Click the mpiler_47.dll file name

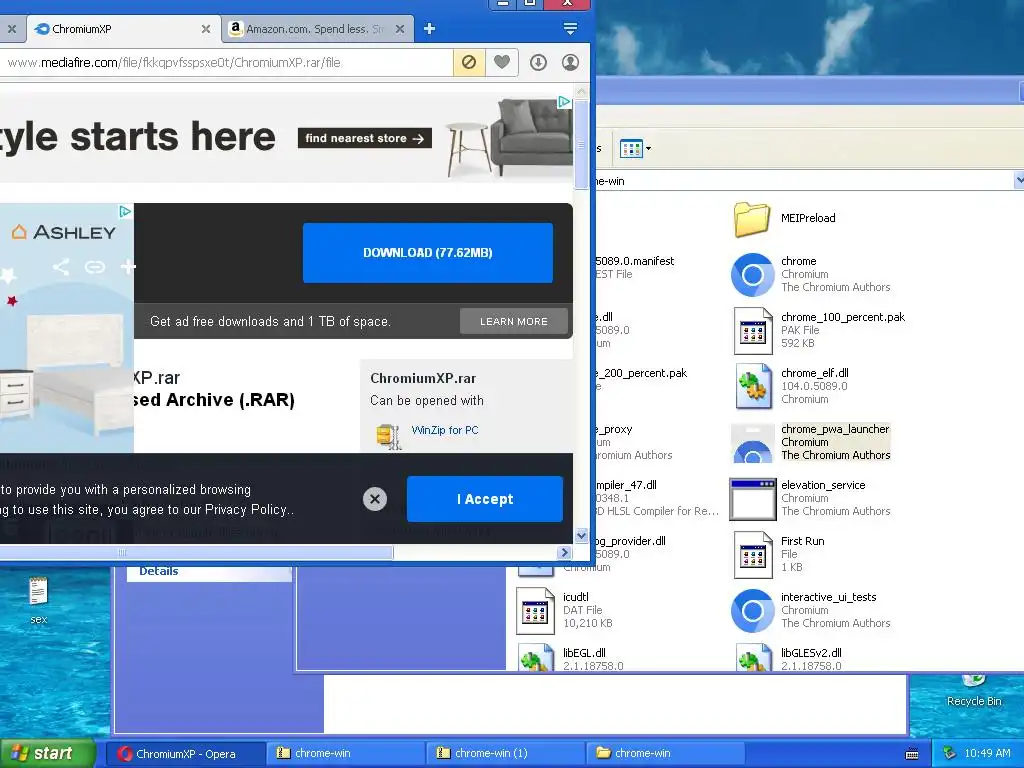[x=626, y=485]
